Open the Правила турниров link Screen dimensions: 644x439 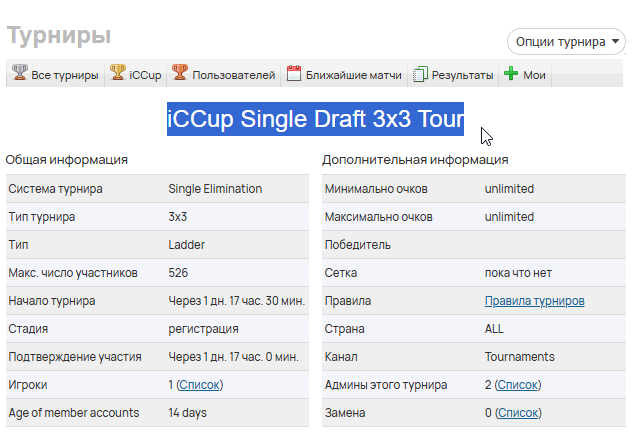[534, 301]
